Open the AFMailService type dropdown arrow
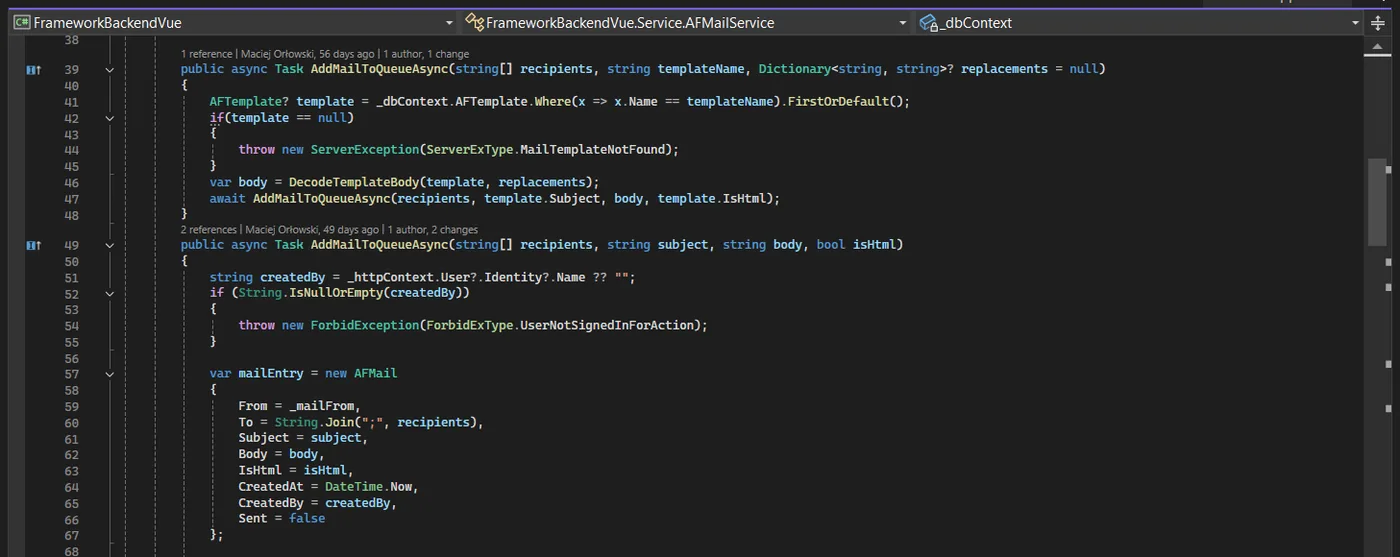The image size is (1400, 557). pyautogui.click(x=903, y=23)
